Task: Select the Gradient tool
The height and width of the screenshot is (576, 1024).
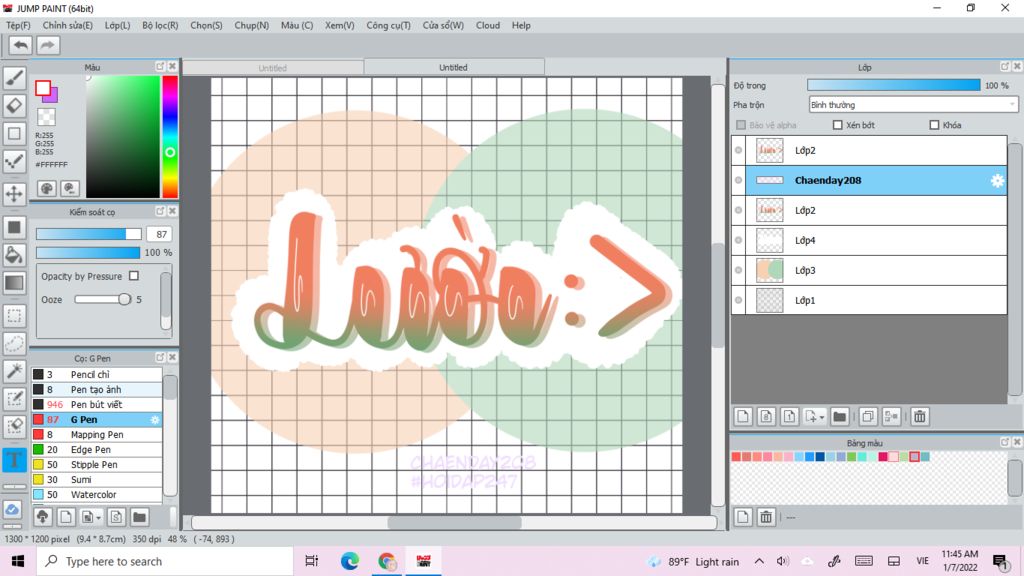Action: [14, 283]
